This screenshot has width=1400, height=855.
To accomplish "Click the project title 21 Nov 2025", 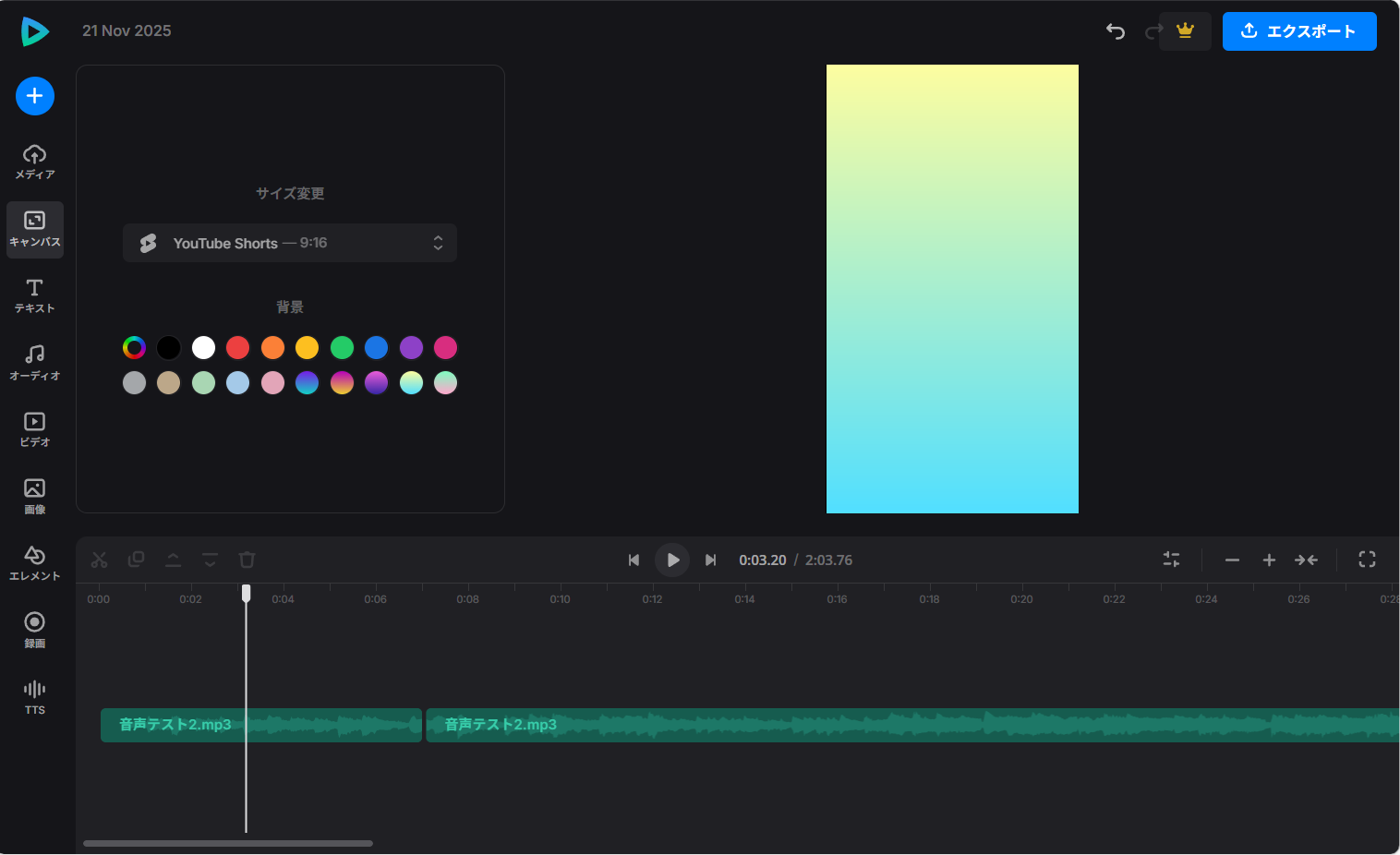I will click(x=127, y=30).
